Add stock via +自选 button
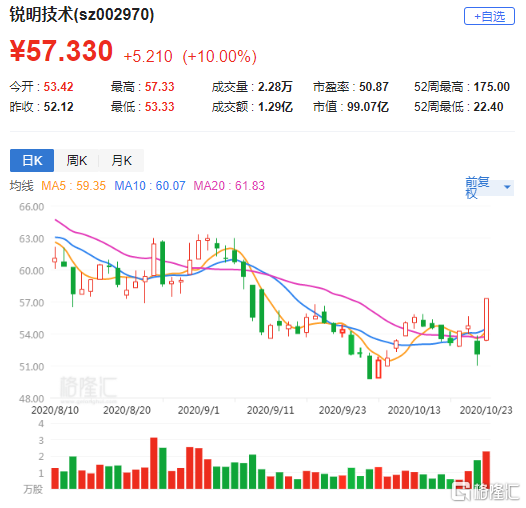This screenshot has width=526, height=508. click(x=489, y=16)
